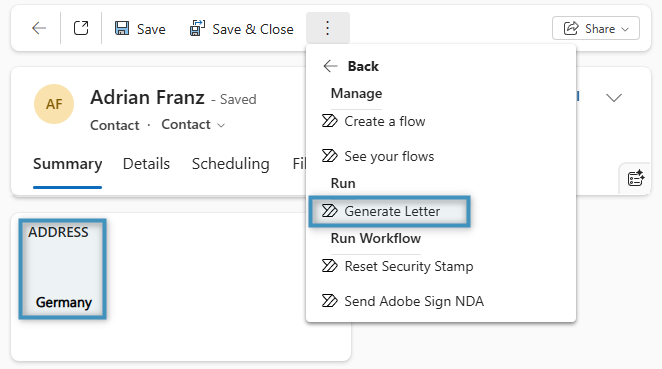Select Create a flow
The image size is (662, 369).
(x=374, y=122)
